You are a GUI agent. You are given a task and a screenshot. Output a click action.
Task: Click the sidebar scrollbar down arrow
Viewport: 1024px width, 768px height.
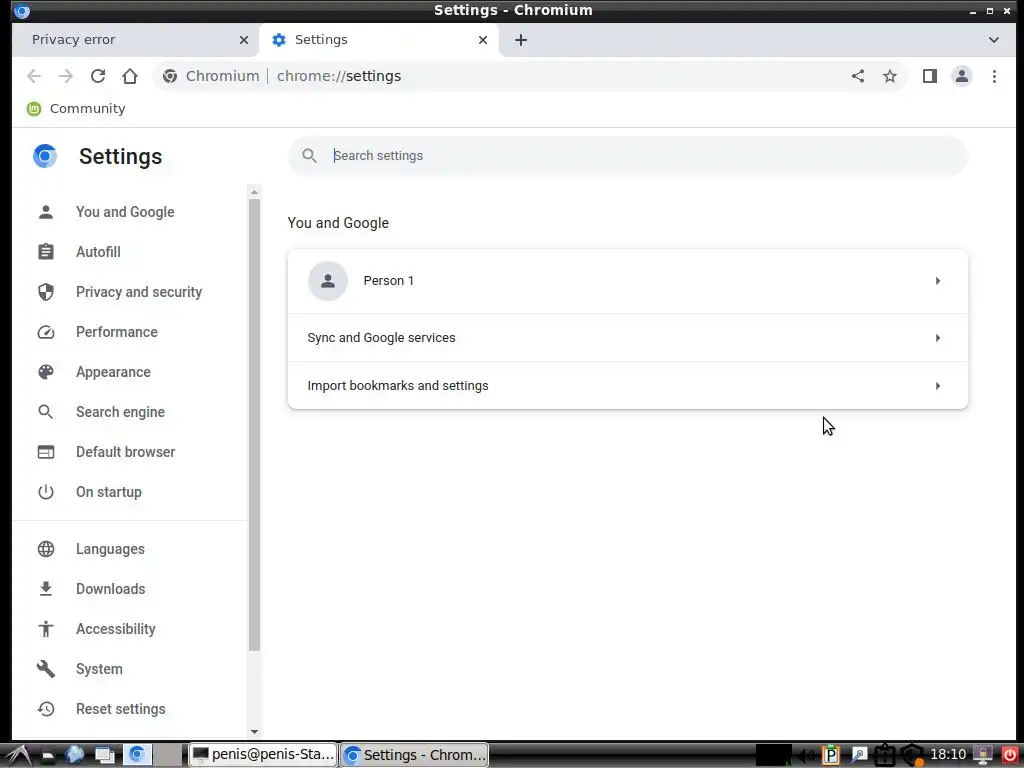(x=255, y=732)
